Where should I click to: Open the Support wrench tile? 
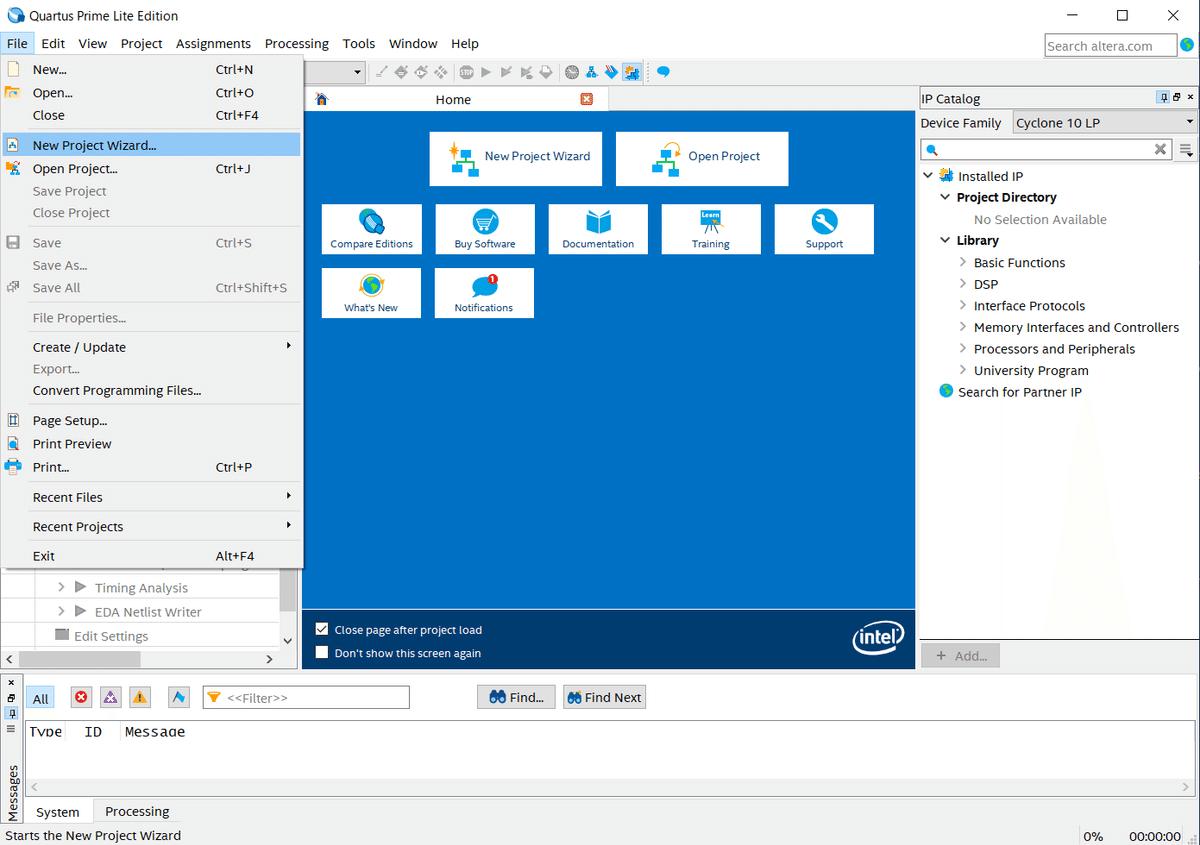coord(824,229)
